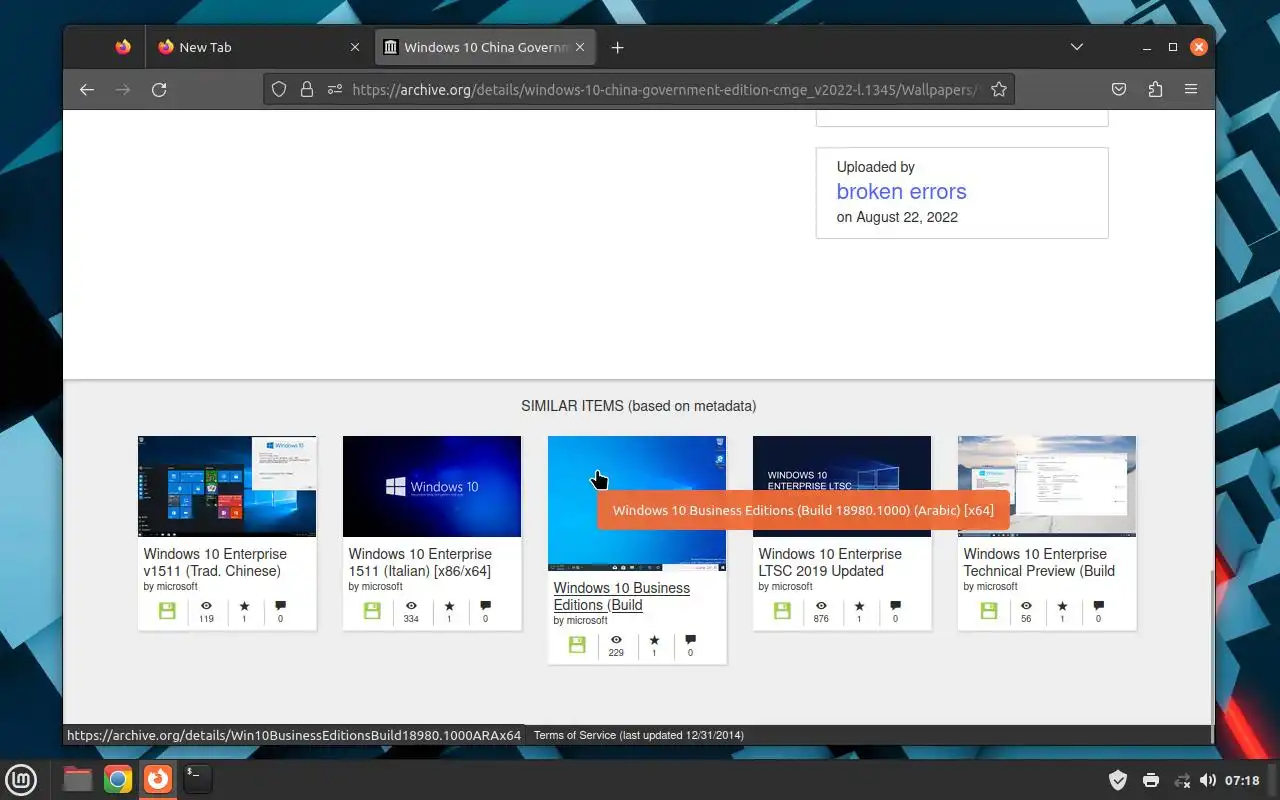Click software disk icon on LTSC 2019 card
Viewport: 1280px width, 800px height.
click(782, 610)
